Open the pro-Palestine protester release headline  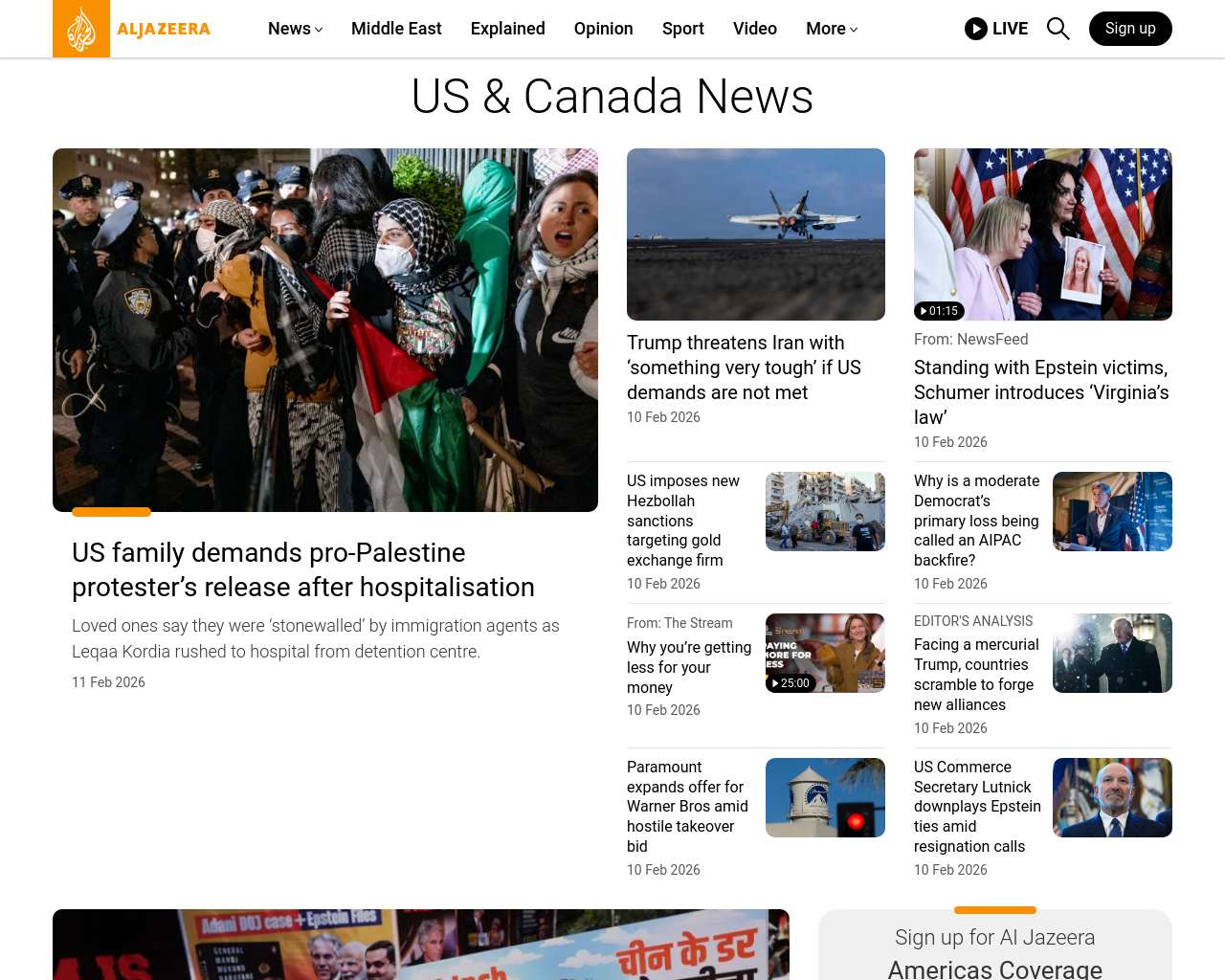click(x=303, y=569)
